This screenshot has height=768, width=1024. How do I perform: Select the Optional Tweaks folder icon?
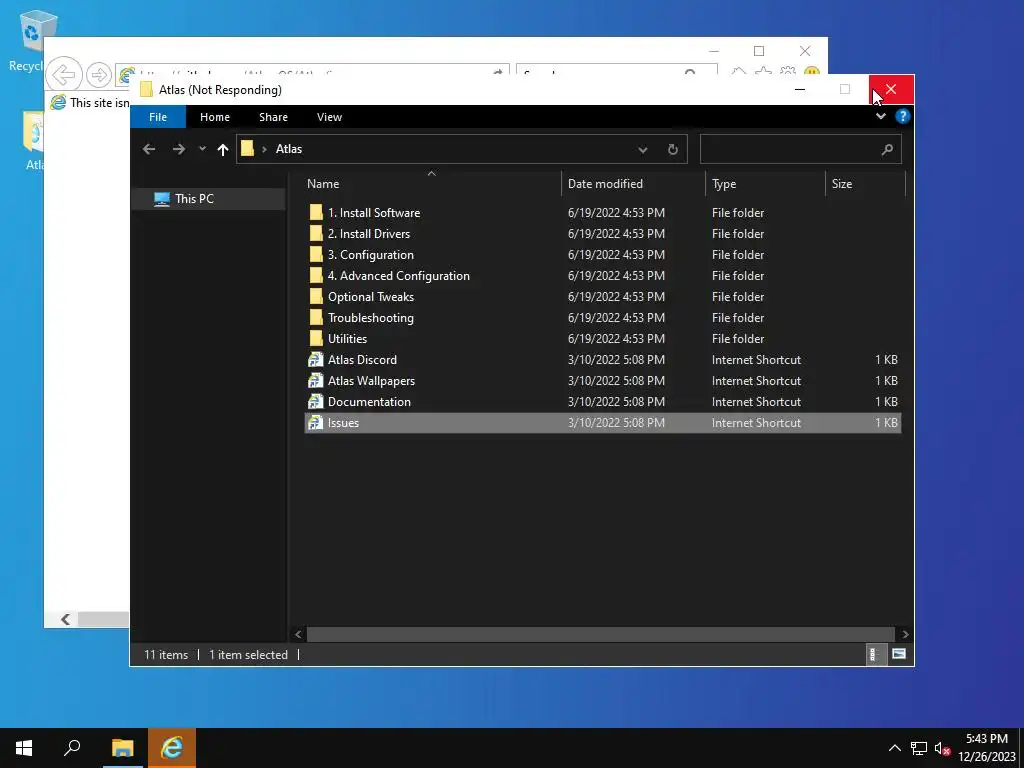[316, 296]
